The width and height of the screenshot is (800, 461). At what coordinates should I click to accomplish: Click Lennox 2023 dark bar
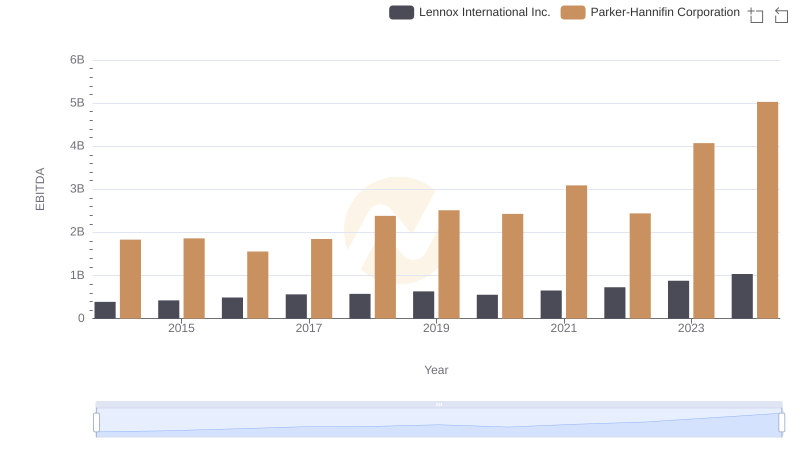(678, 299)
